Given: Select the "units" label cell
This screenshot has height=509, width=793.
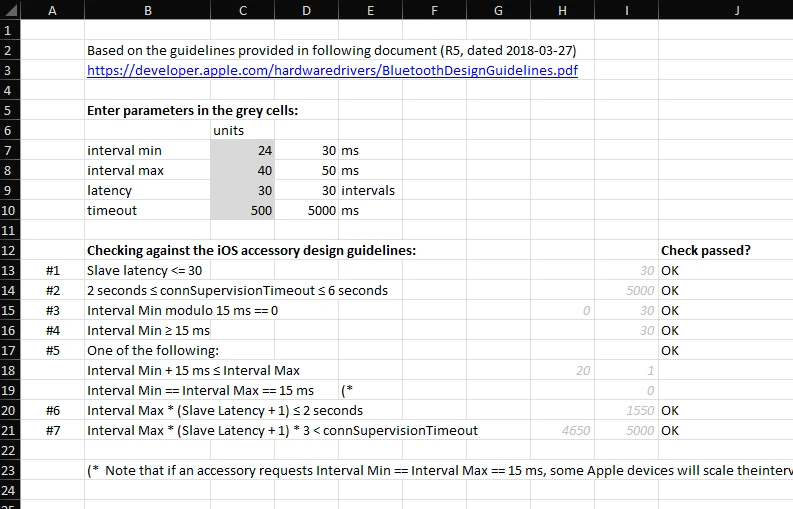Looking at the screenshot, I should tap(229, 131).
